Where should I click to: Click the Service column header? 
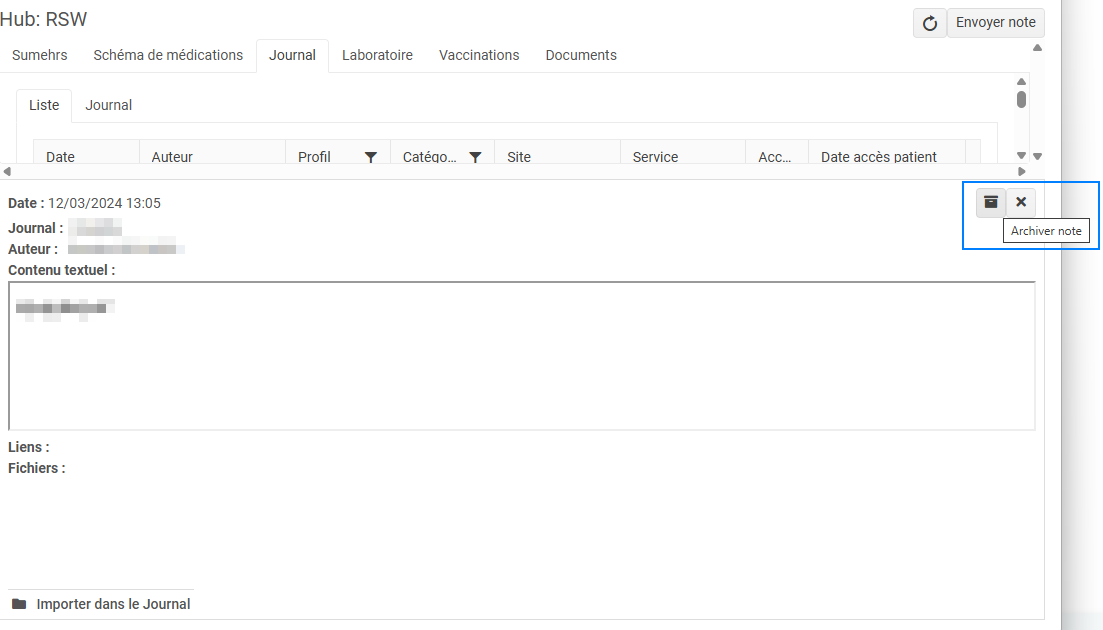[655, 157]
